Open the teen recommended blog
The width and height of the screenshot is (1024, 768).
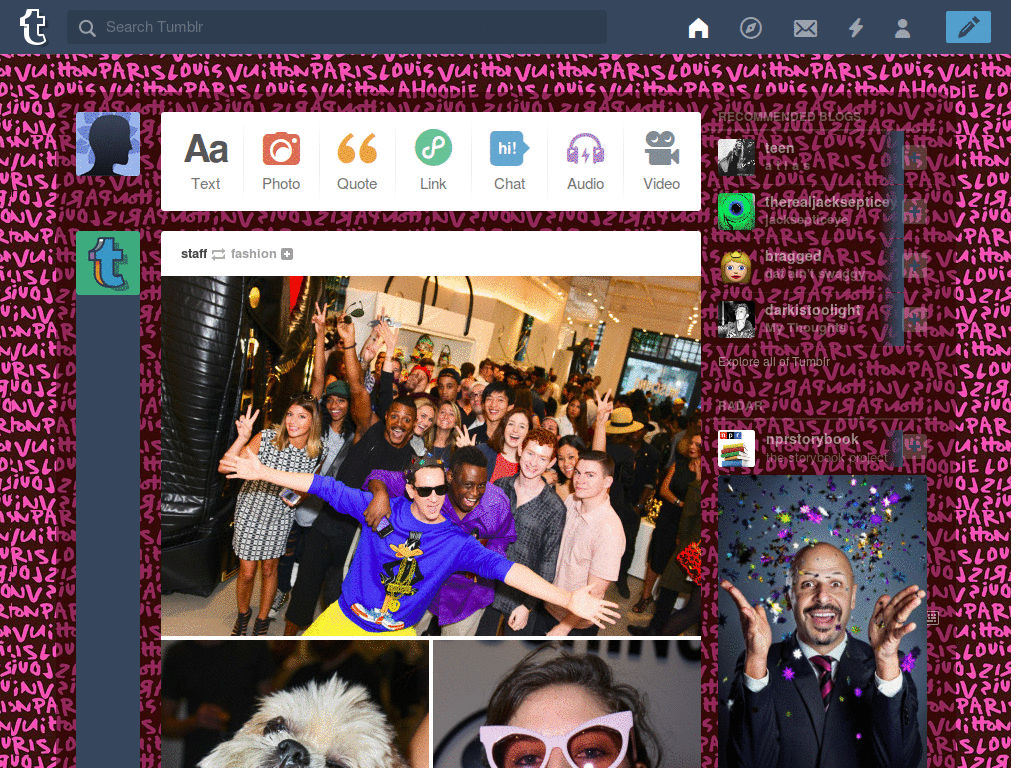click(779, 148)
